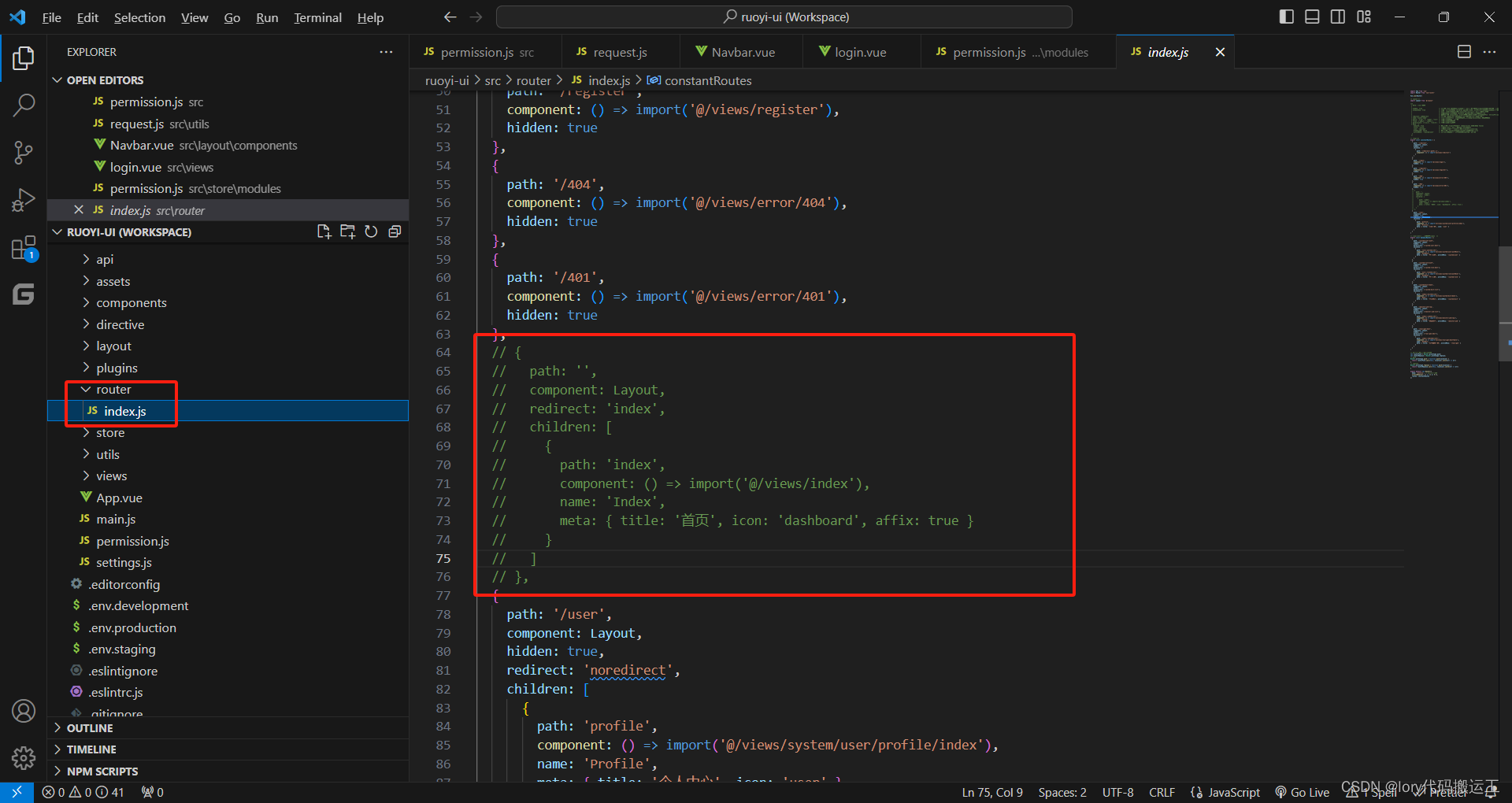Open Run and Debug view

tap(24, 200)
